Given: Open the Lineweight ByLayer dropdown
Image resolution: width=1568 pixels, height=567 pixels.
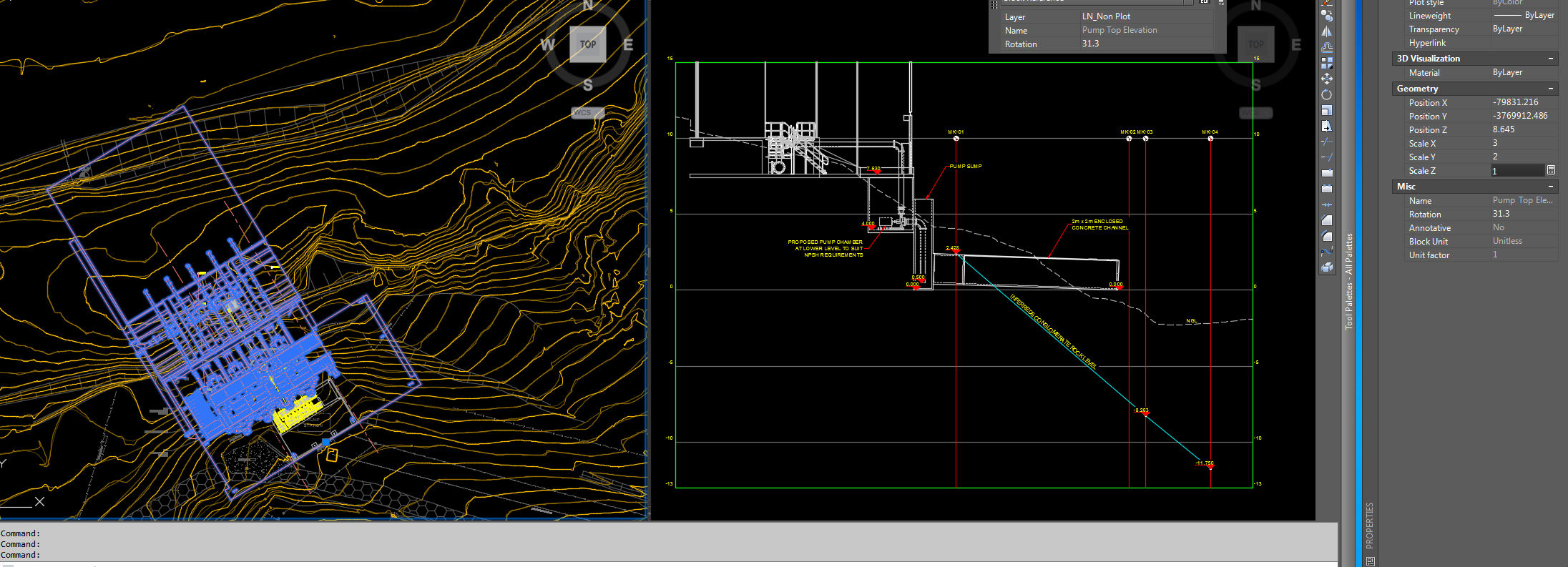Looking at the screenshot, I should [1523, 15].
